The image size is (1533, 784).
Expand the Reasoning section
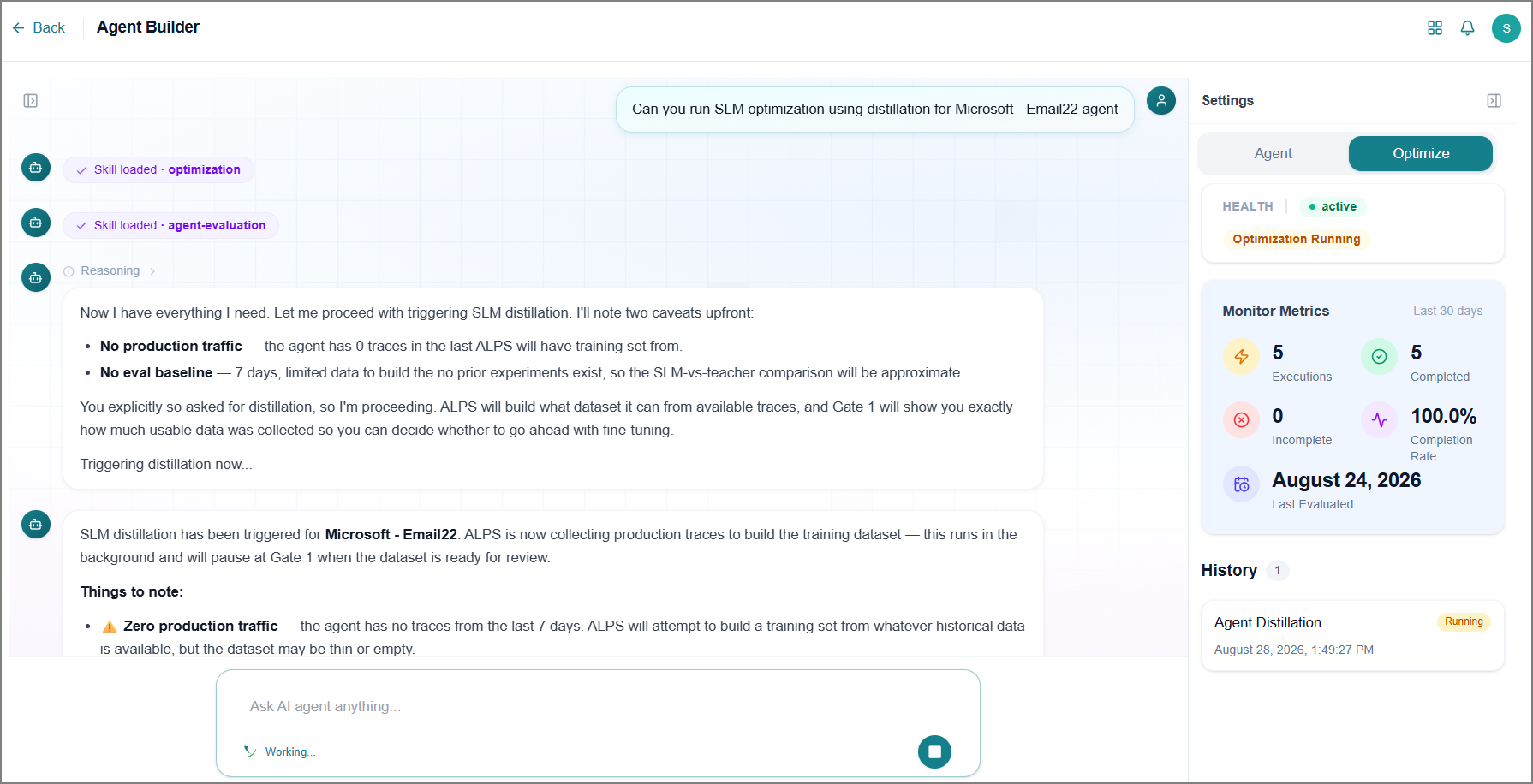(x=110, y=271)
